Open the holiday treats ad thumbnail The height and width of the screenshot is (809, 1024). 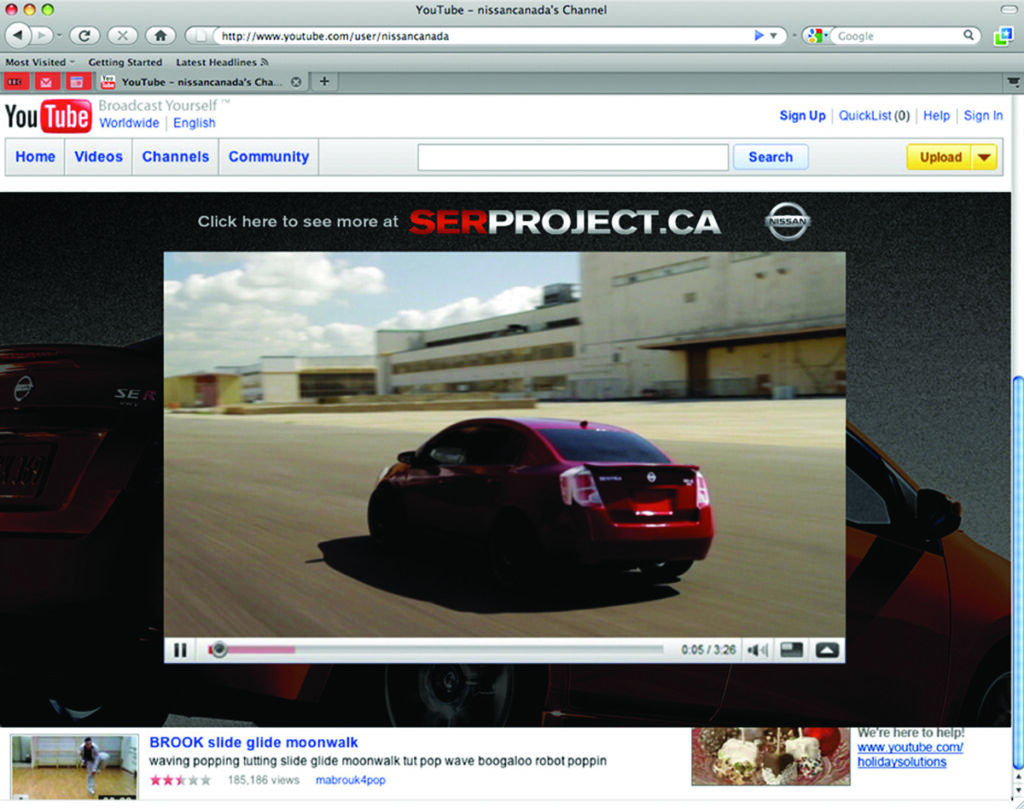tap(771, 756)
